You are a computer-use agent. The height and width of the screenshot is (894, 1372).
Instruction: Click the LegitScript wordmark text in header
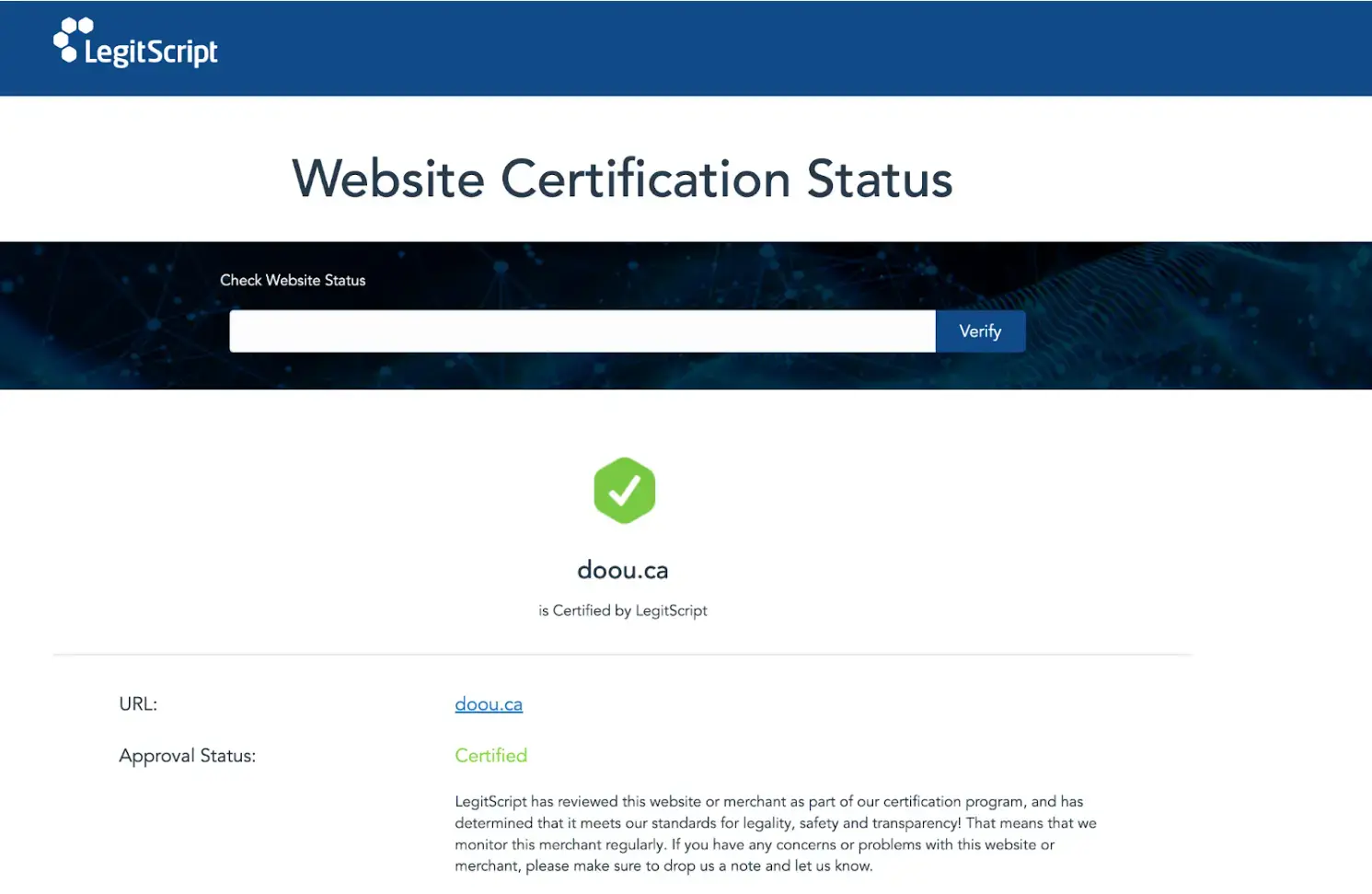click(x=151, y=52)
